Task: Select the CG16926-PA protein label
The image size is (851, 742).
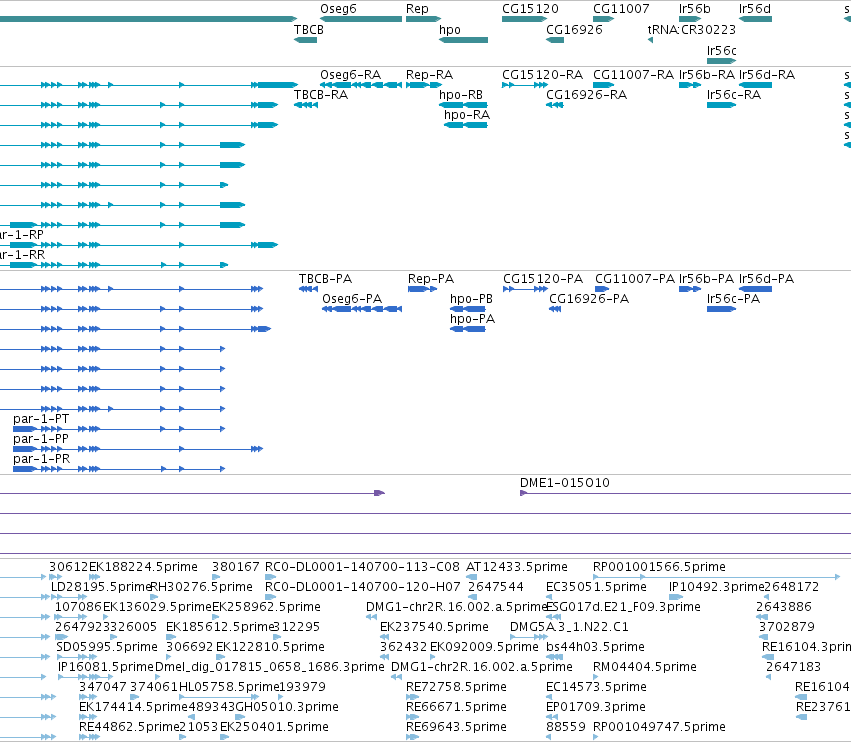Action: pyautogui.click(x=589, y=299)
